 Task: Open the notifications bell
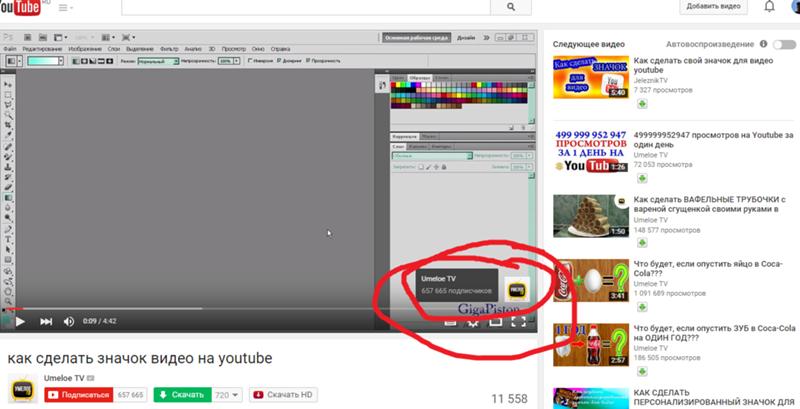(x=769, y=7)
